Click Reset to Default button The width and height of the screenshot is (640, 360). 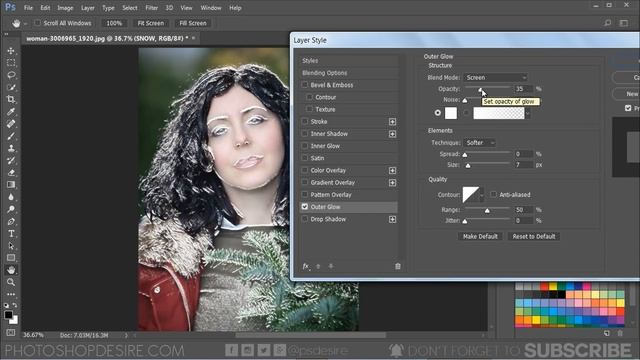coord(533,236)
